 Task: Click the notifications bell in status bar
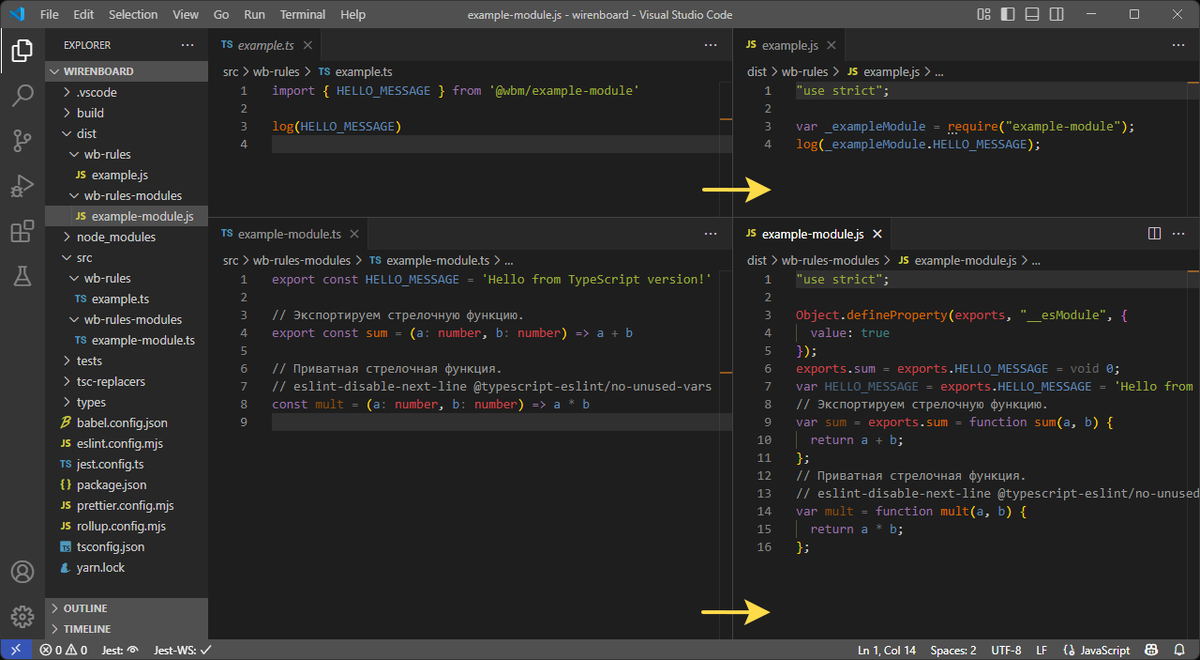(1181, 650)
